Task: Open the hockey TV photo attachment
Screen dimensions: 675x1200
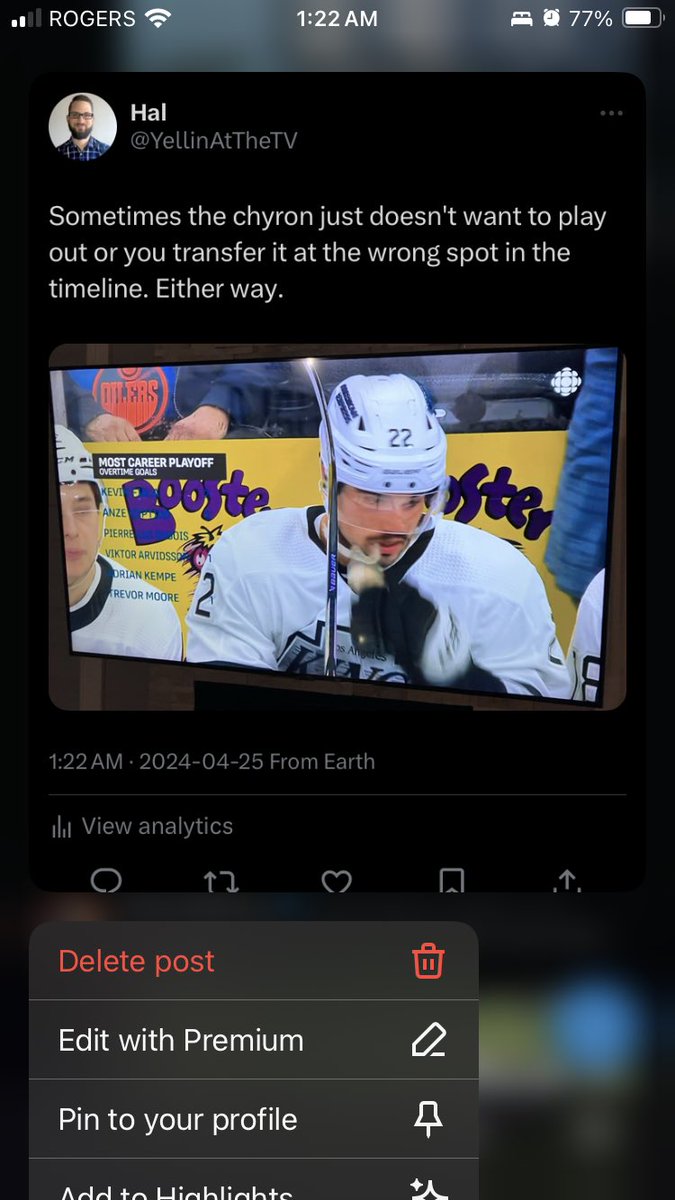Action: tap(337, 527)
